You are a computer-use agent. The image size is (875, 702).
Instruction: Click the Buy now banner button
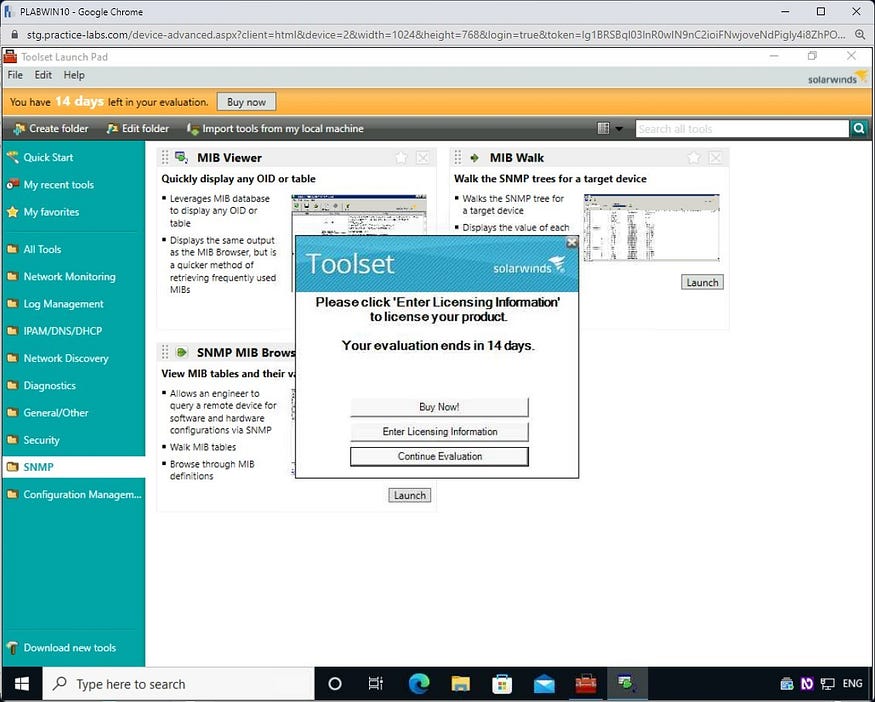pyautogui.click(x=246, y=102)
